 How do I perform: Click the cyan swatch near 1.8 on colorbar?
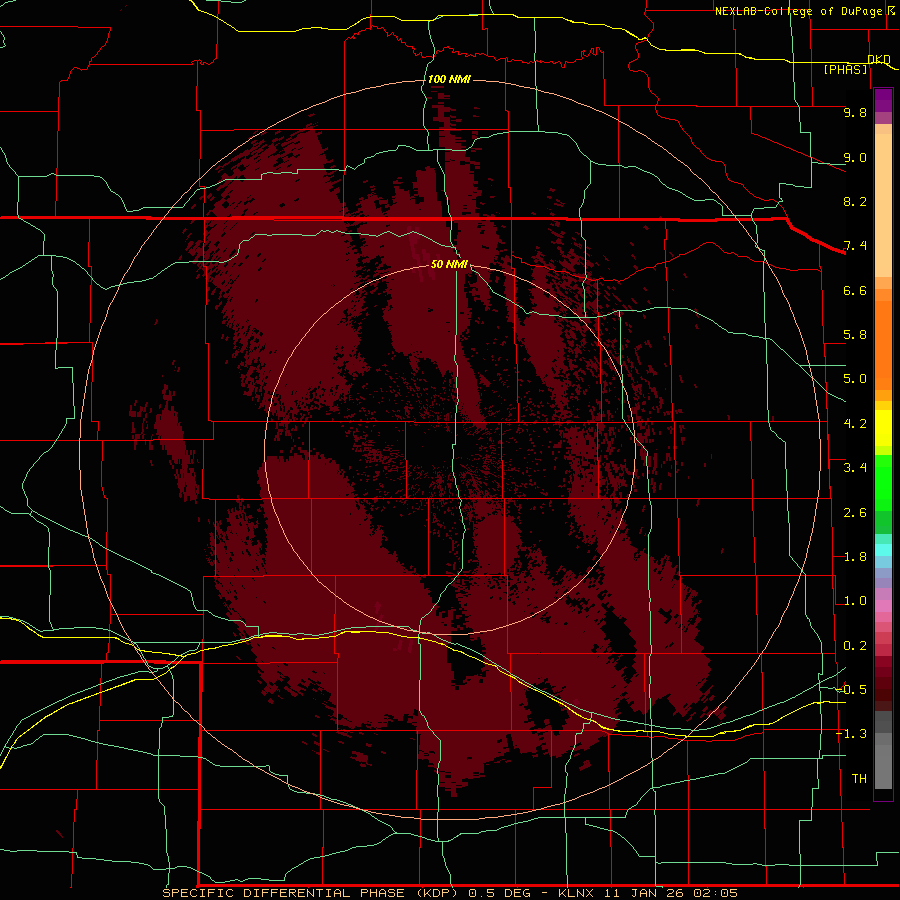(x=883, y=550)
